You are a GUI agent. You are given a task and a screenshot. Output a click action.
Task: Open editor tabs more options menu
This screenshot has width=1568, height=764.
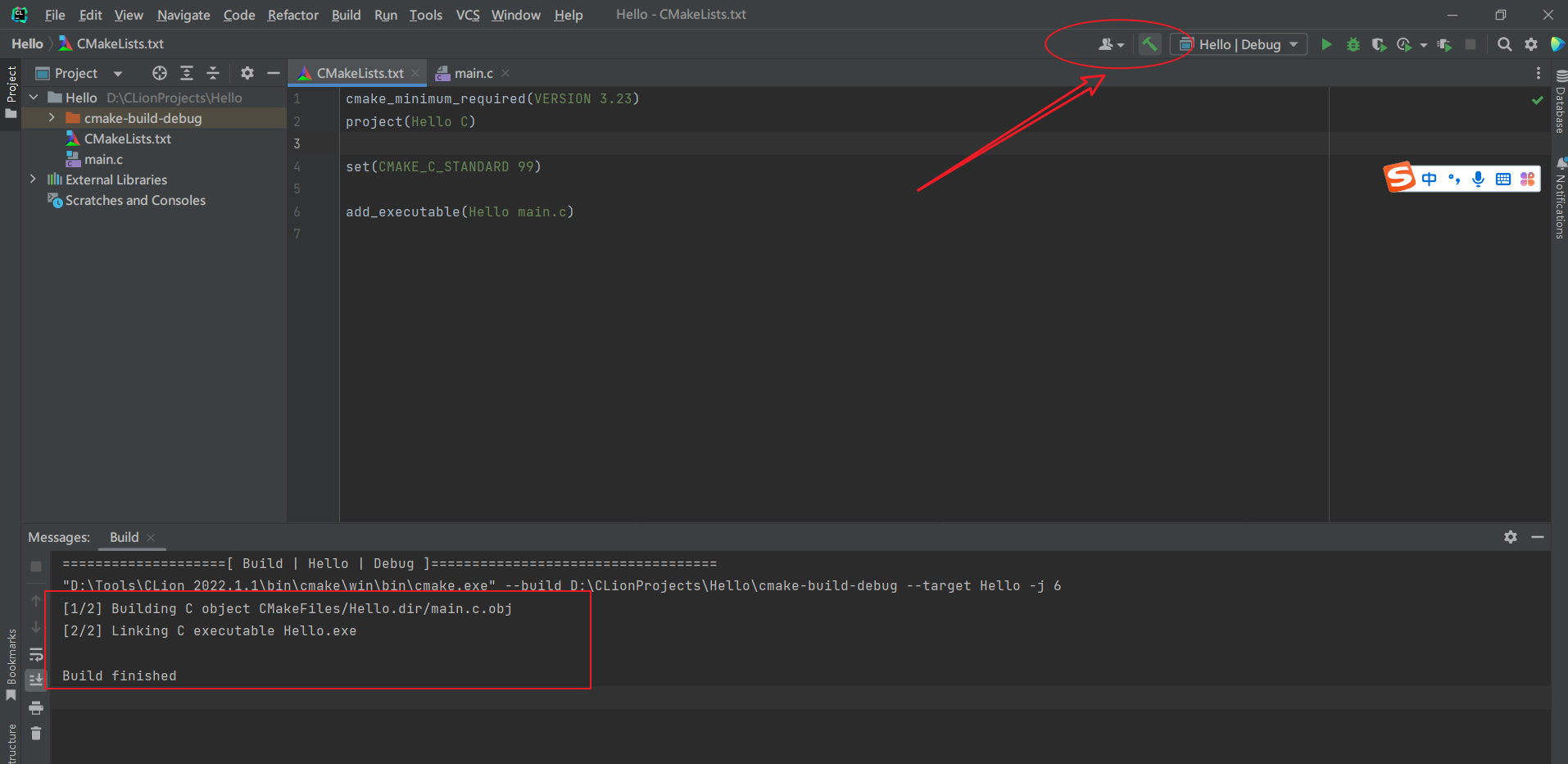[1538, 73]
